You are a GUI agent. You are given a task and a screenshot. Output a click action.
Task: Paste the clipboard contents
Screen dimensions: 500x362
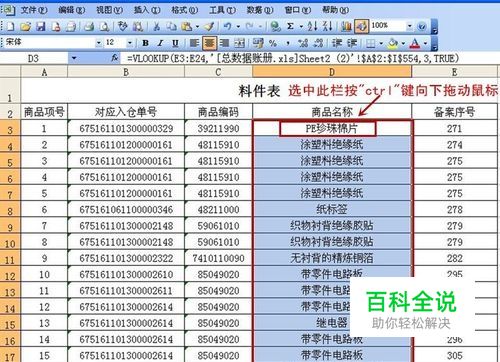pyautogui.click(x=186, y=26)
